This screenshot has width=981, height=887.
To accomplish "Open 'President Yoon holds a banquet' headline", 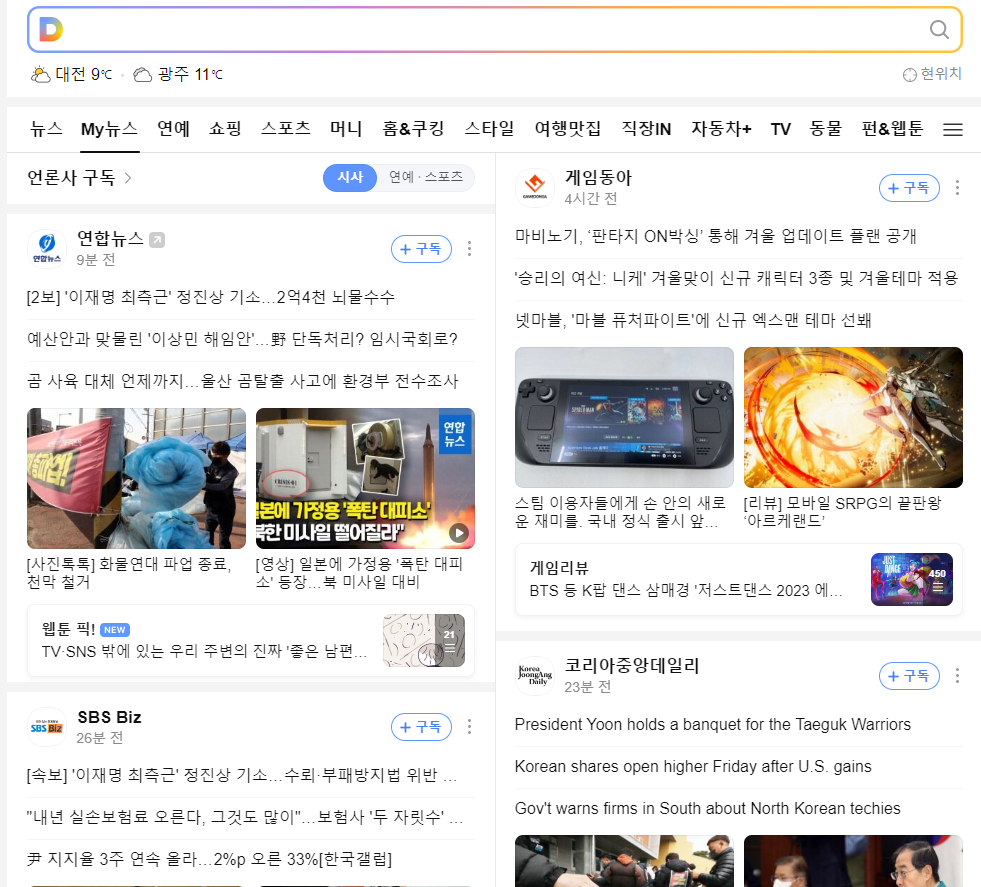I will coord(713,724).
